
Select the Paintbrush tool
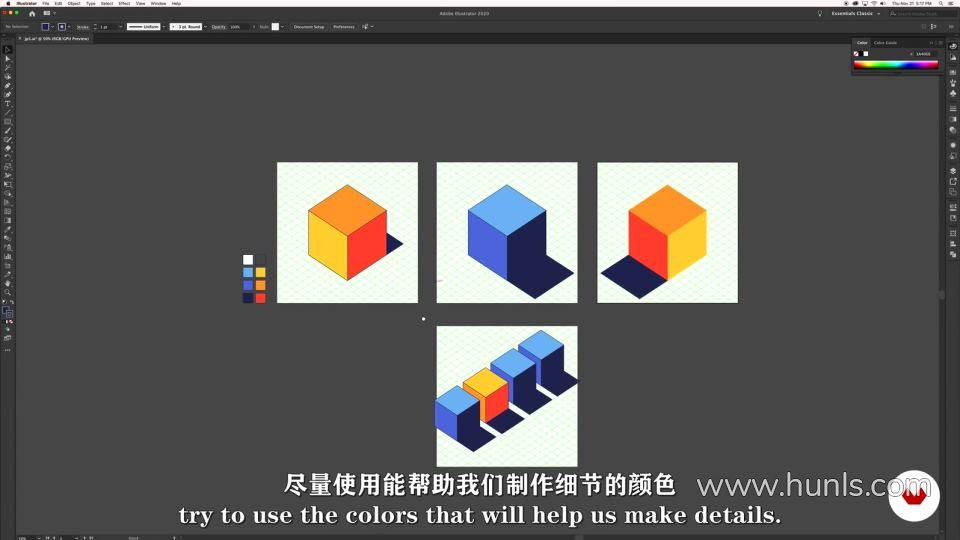tap(7, 130)
